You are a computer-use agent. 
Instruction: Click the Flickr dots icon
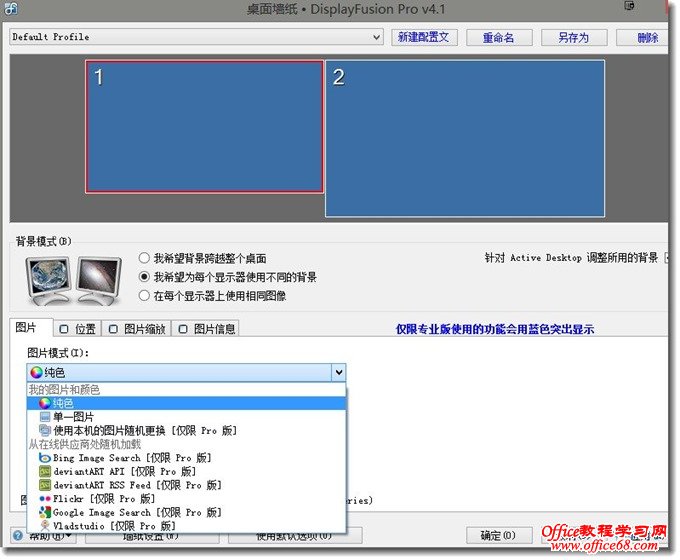point(45,498)
